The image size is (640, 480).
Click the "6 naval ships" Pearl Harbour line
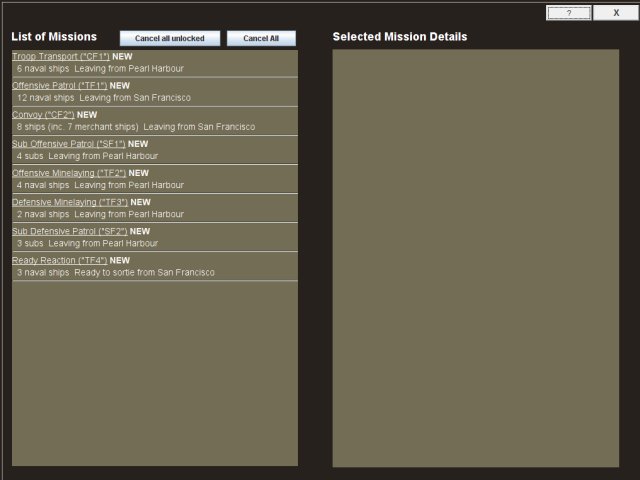point(100,69)
